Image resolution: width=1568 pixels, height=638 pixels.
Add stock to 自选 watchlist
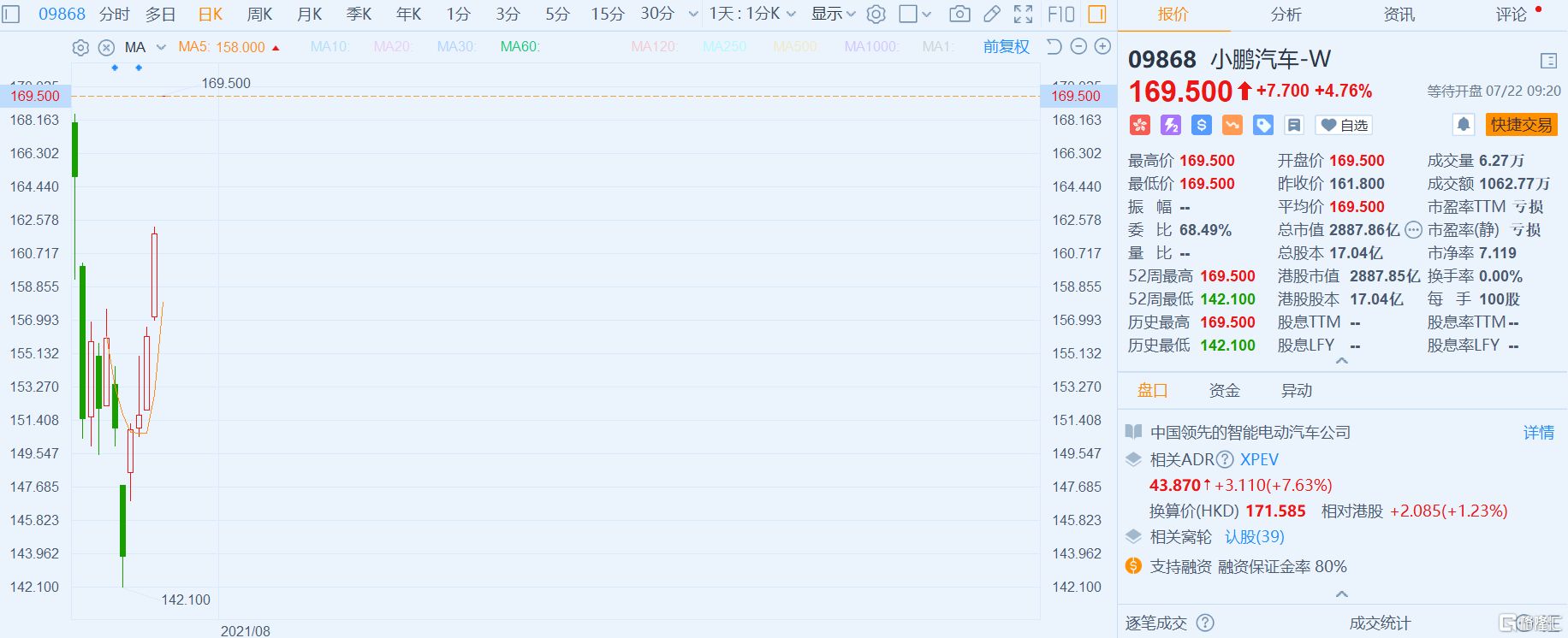1344,125
